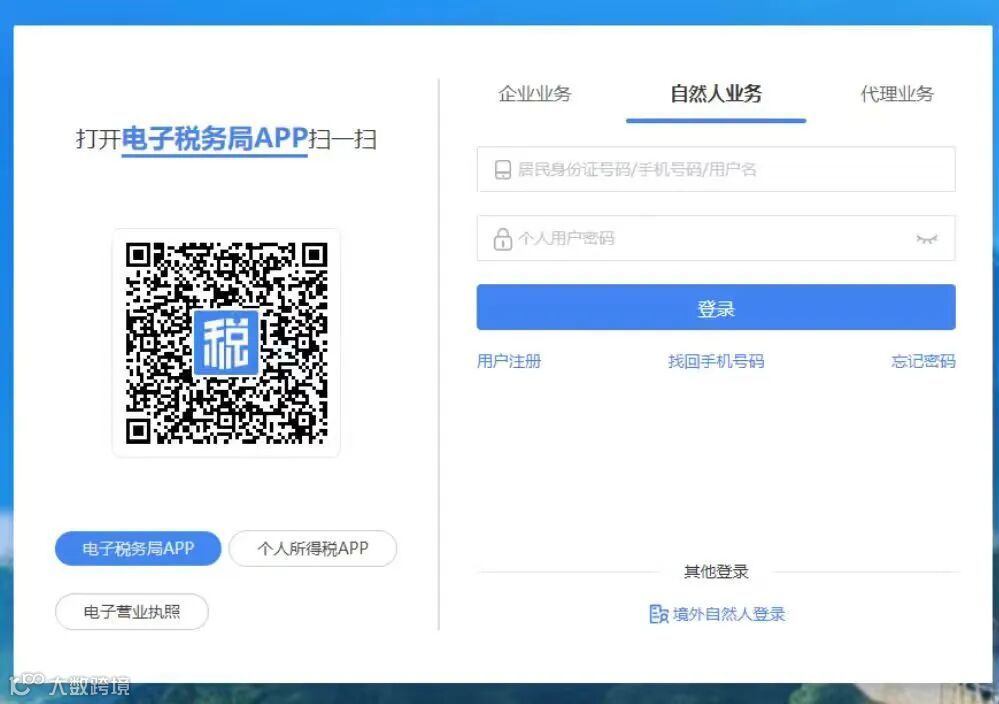Toggle password visibility with the eye icon
The image size is (999, 704).
[x=927, y=238]
